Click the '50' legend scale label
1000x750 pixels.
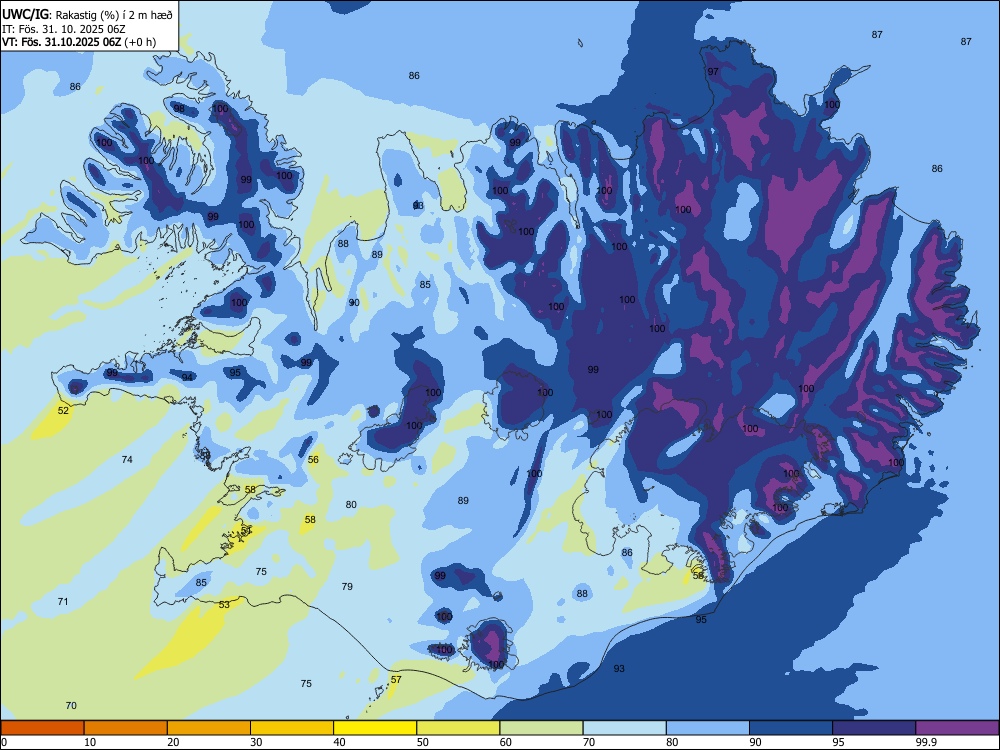(423, 742)
